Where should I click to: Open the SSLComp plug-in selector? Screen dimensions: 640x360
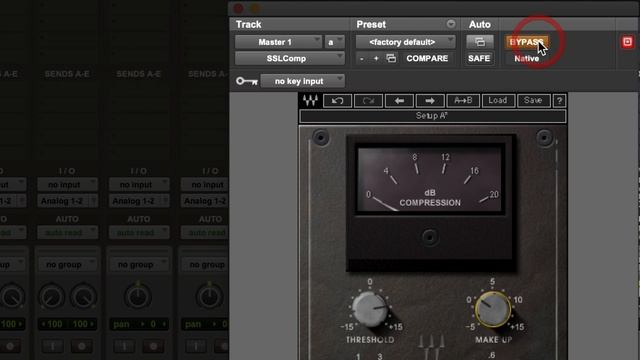(x=290, y=58)
